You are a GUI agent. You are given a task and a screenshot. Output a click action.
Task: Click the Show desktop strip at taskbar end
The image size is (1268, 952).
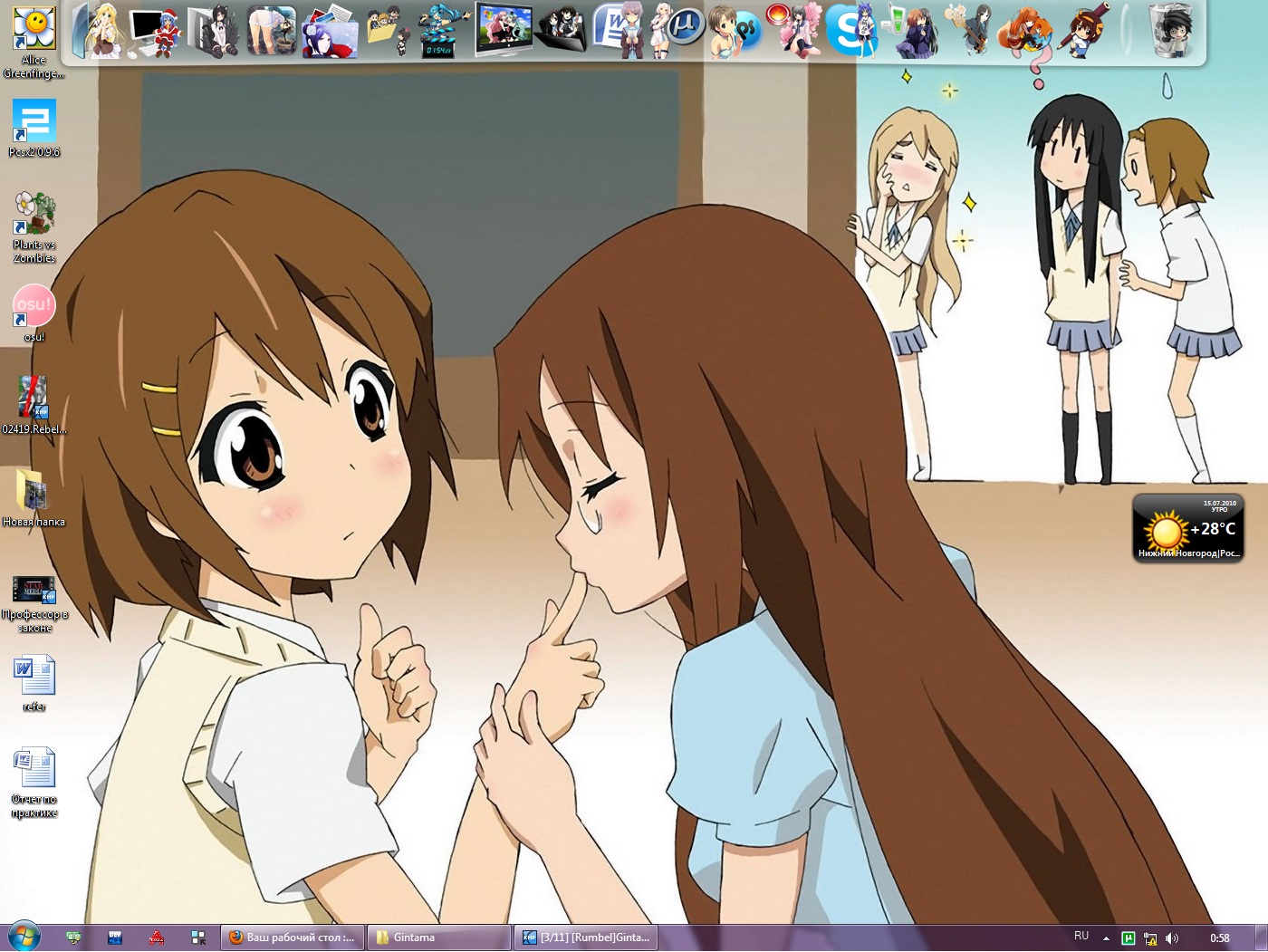pyautogui.click(x=1261, y=938)
